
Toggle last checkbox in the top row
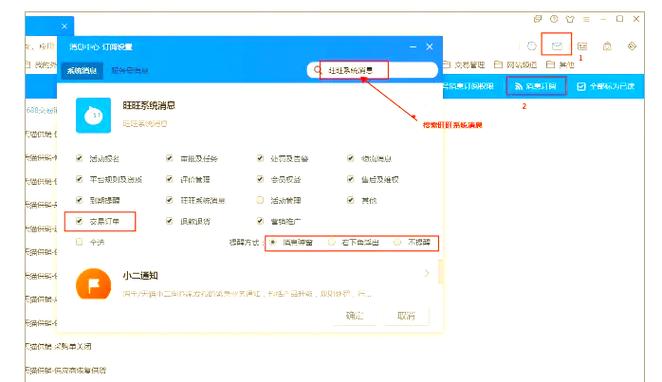tap(350, 158)
